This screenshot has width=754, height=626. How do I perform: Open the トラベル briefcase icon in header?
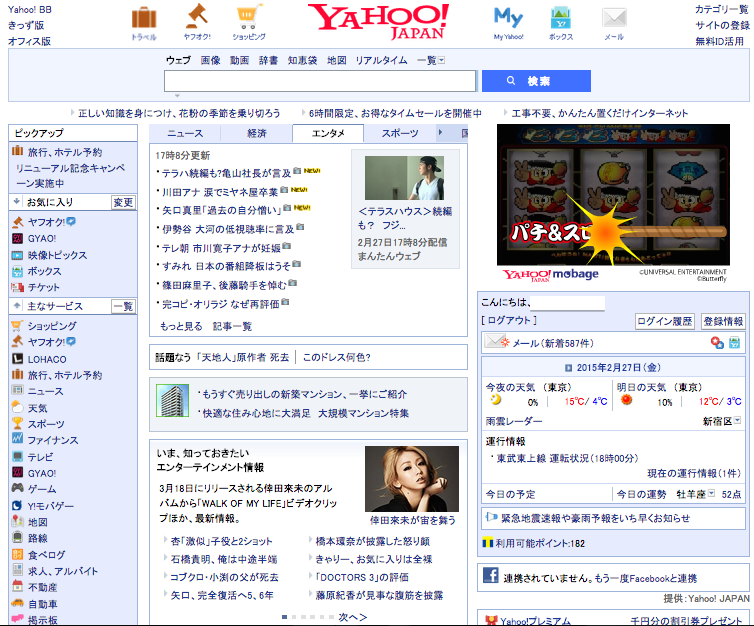(144, 18)
